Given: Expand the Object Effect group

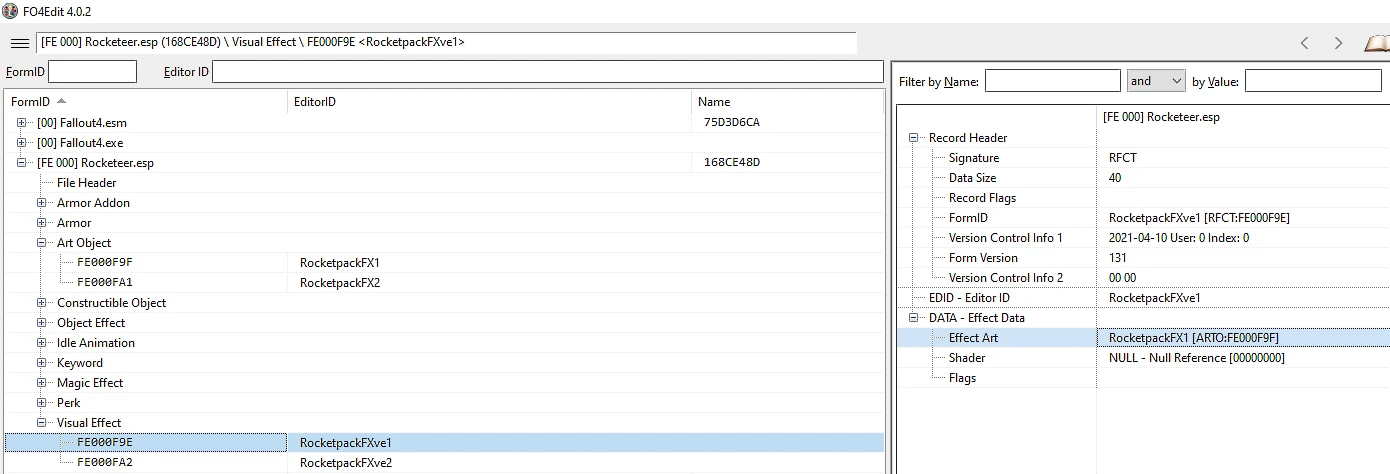Looking at the screenshot, I should (x=42, y=323).
